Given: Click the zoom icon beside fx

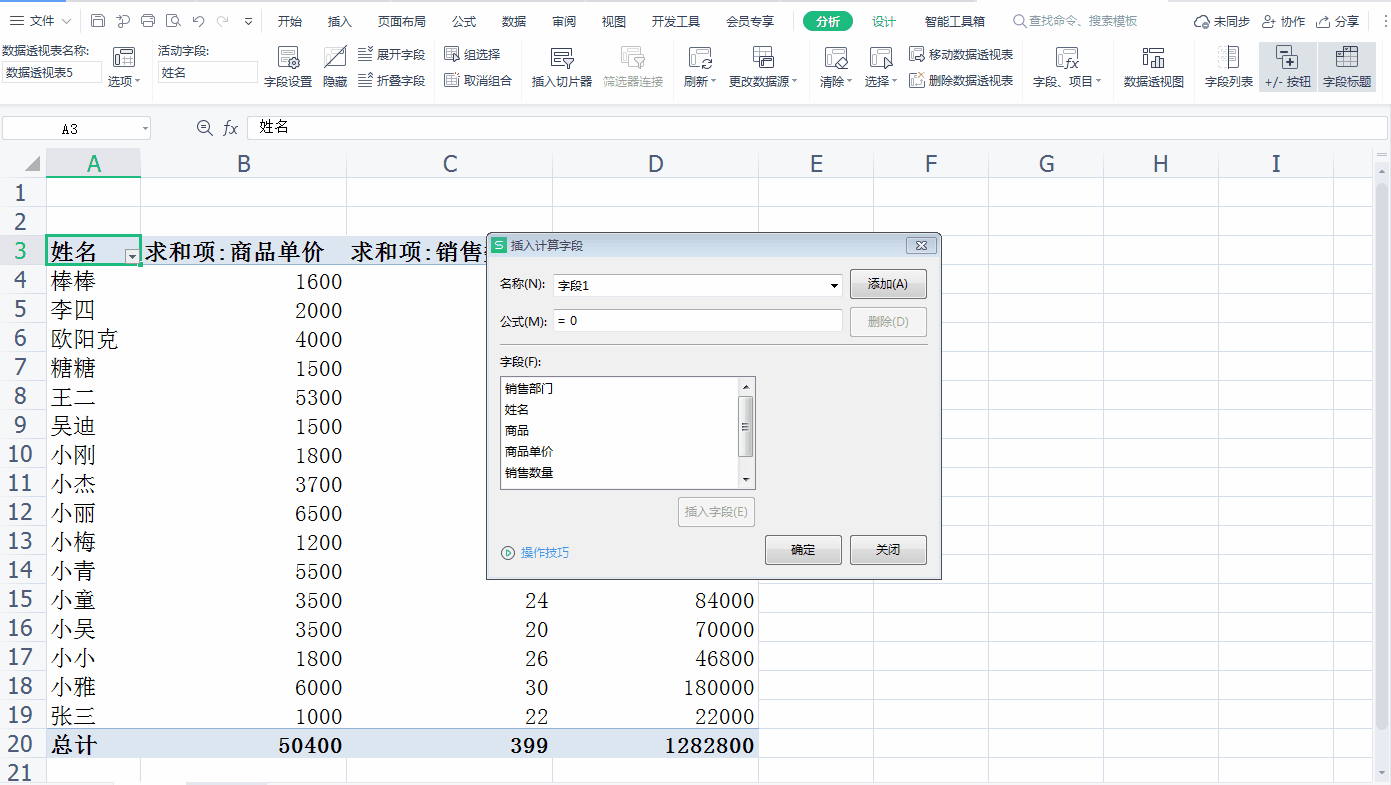Looking at the screenshot, I should click(204, 128).
